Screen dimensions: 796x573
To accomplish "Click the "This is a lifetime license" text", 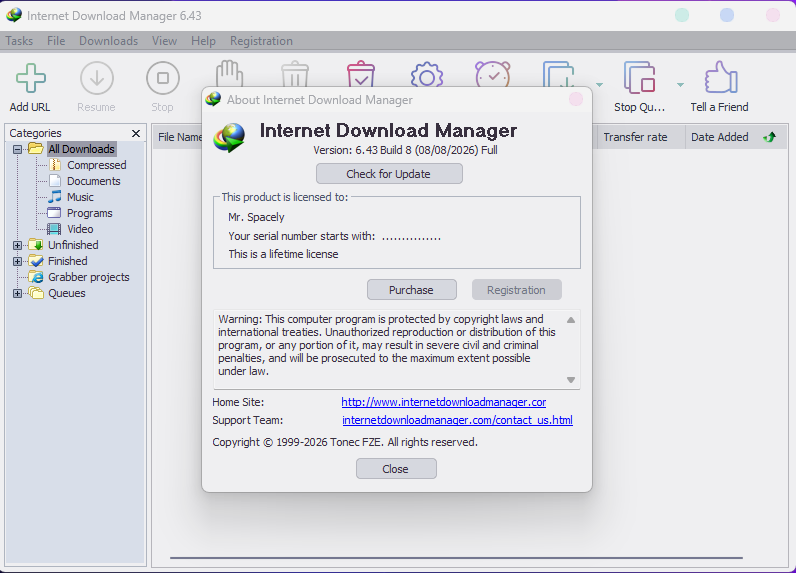I will click(x=283, y=254).
